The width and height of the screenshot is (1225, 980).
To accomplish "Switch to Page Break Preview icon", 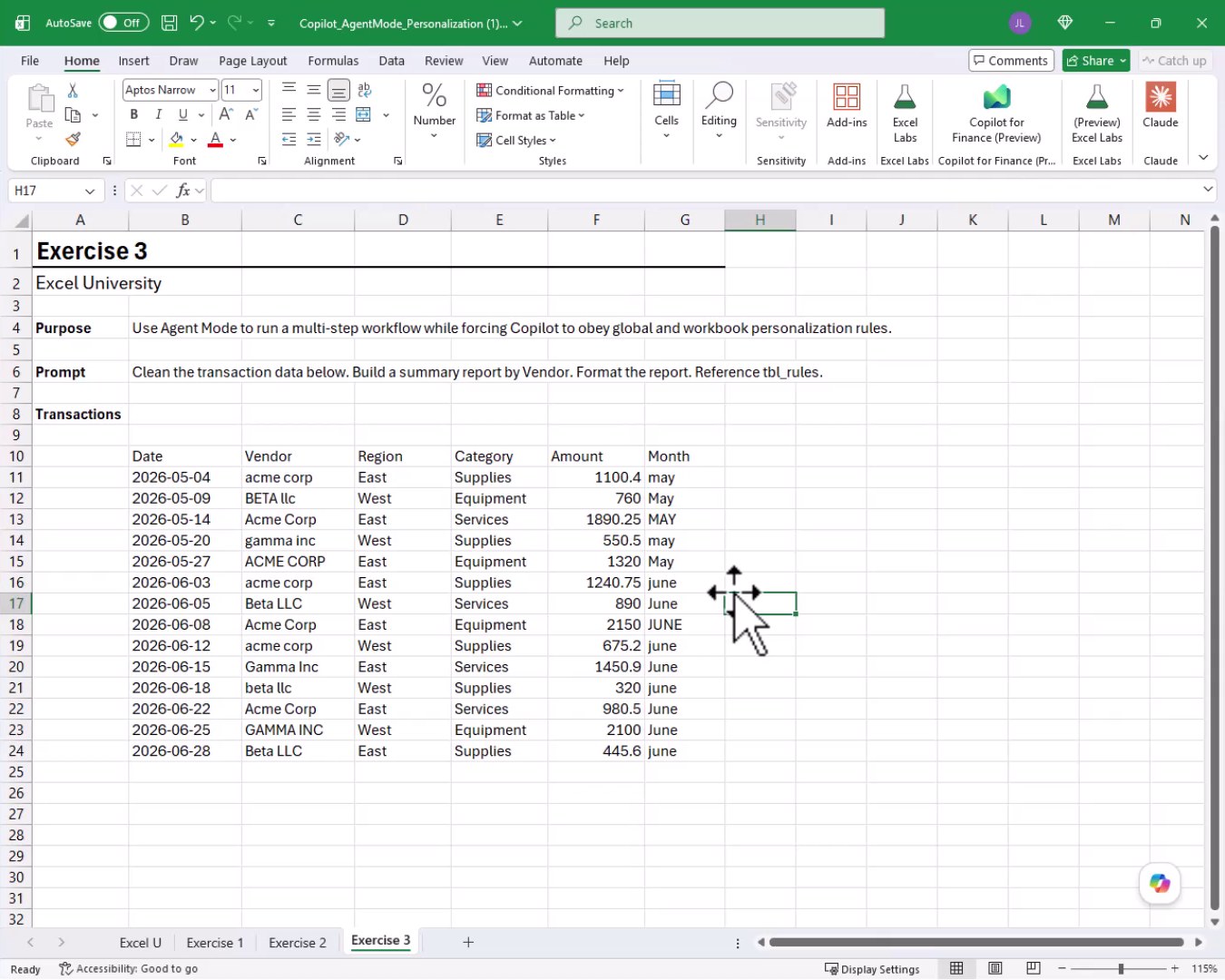I will click(1034, 968).
